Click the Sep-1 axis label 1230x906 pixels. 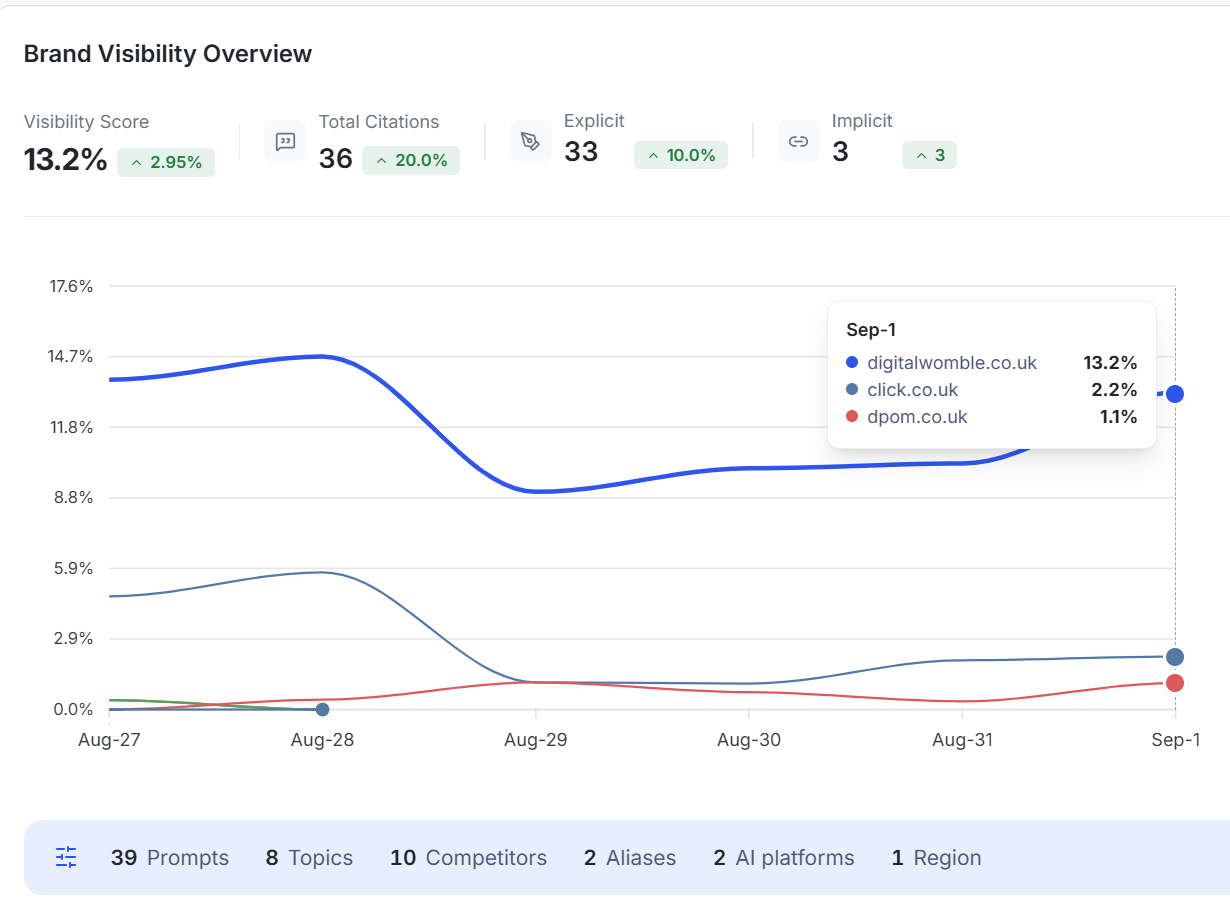(1175, 740)
